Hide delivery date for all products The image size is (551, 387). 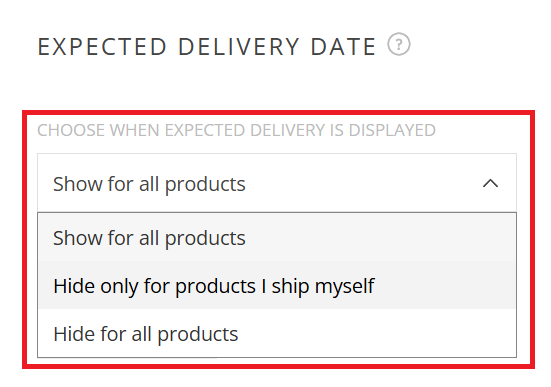pos(277,334)
